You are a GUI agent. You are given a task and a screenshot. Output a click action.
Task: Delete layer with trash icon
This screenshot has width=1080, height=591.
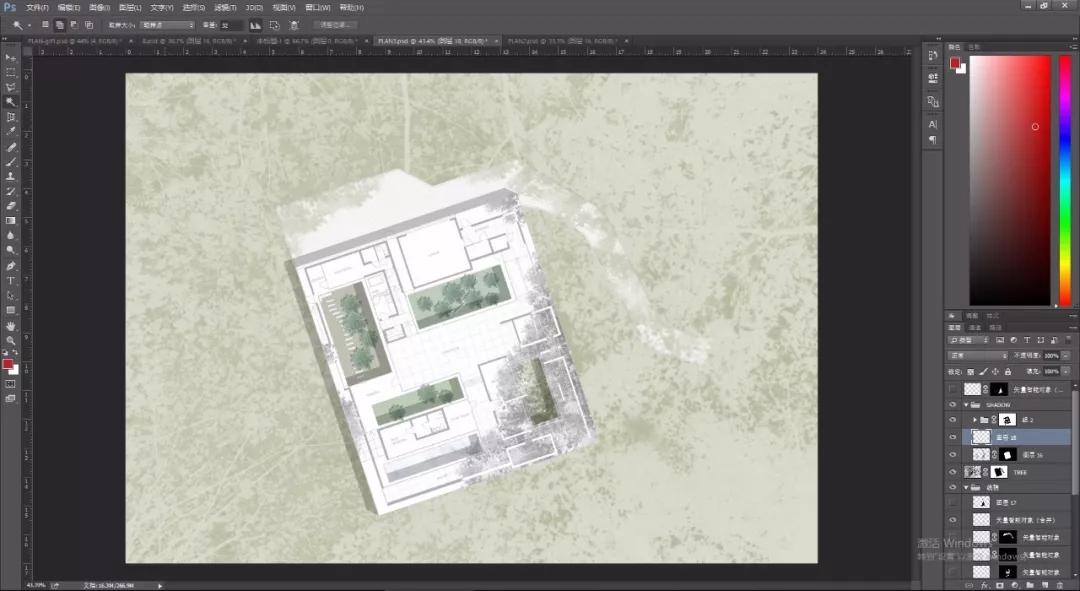[1060, 585]
